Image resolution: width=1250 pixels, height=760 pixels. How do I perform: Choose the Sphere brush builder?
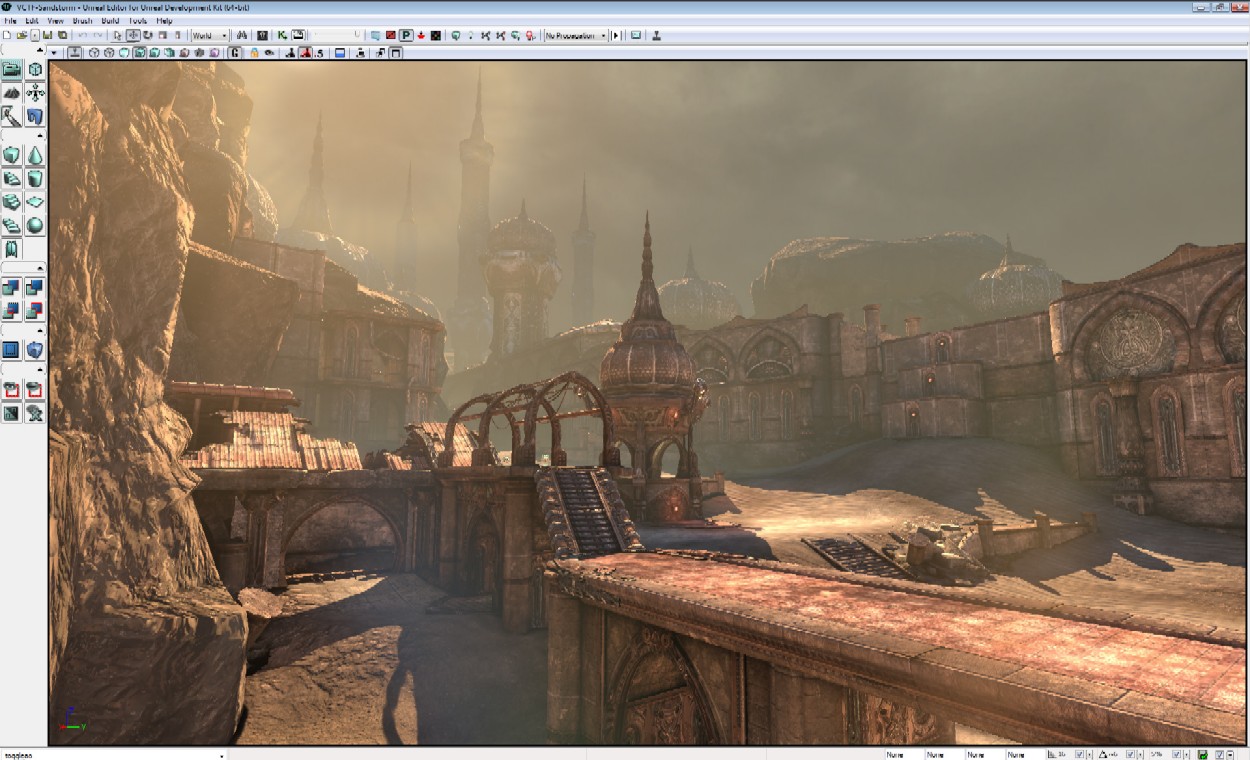tap(35, 225)
